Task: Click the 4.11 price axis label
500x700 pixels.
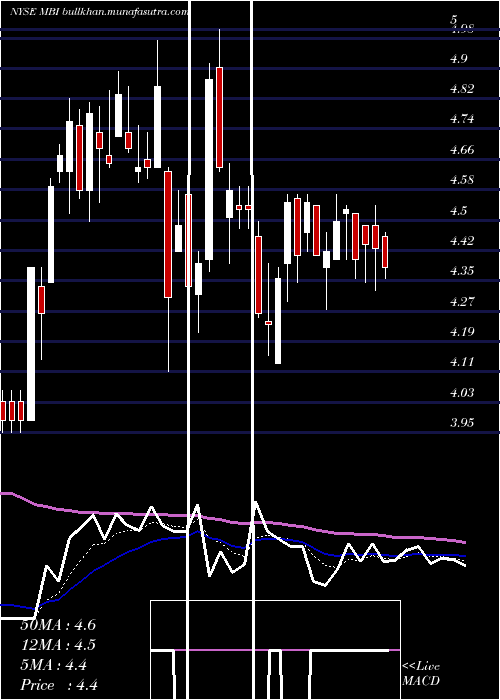Action: tap(462, 362)
